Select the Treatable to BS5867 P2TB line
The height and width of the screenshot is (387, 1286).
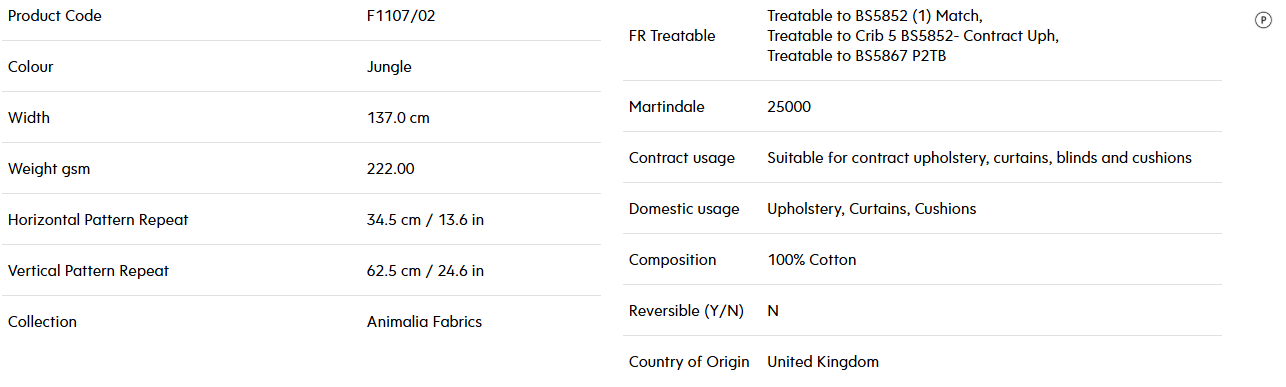857,56
